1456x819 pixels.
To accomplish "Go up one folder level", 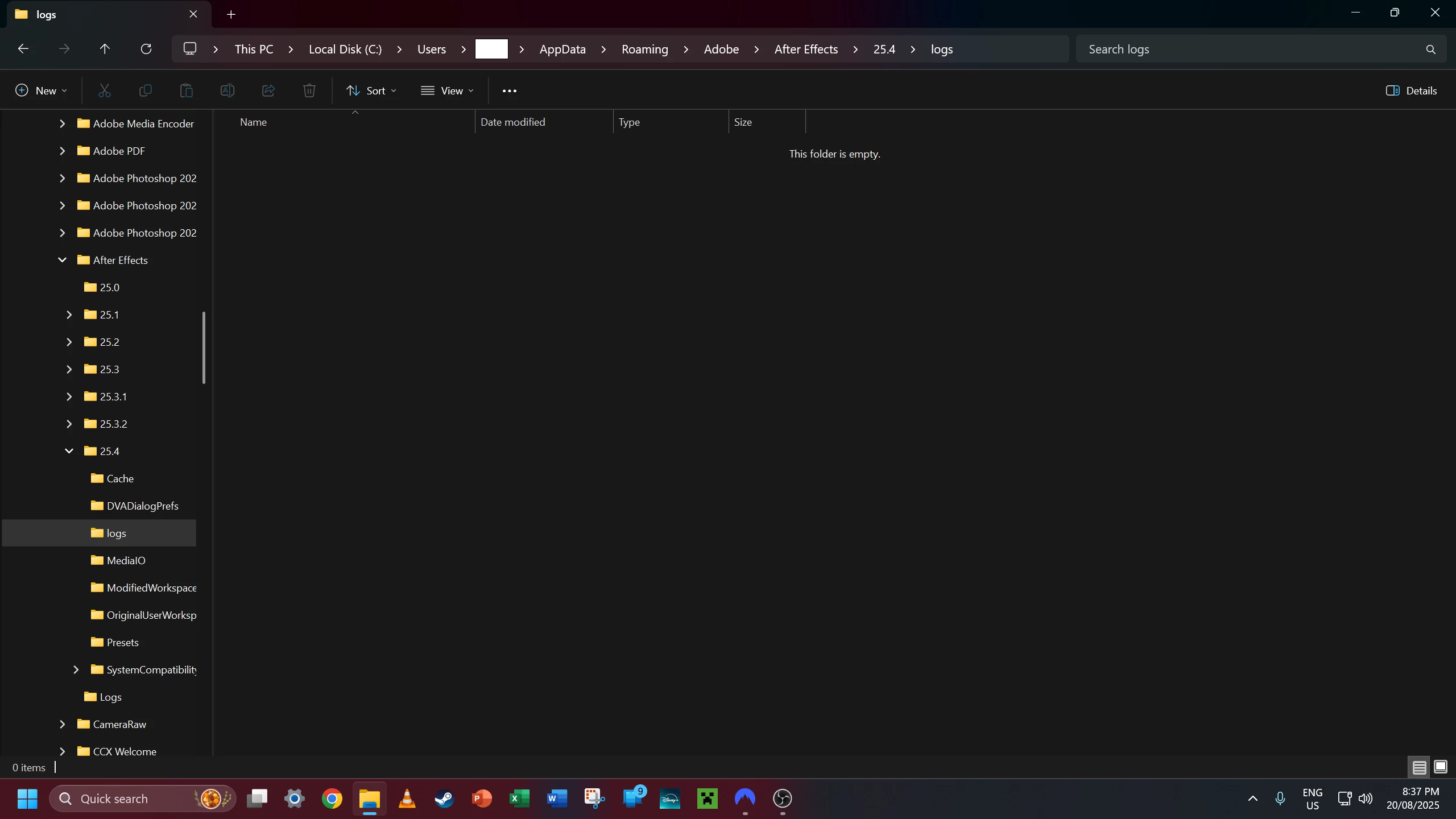I will pos(105,49).
